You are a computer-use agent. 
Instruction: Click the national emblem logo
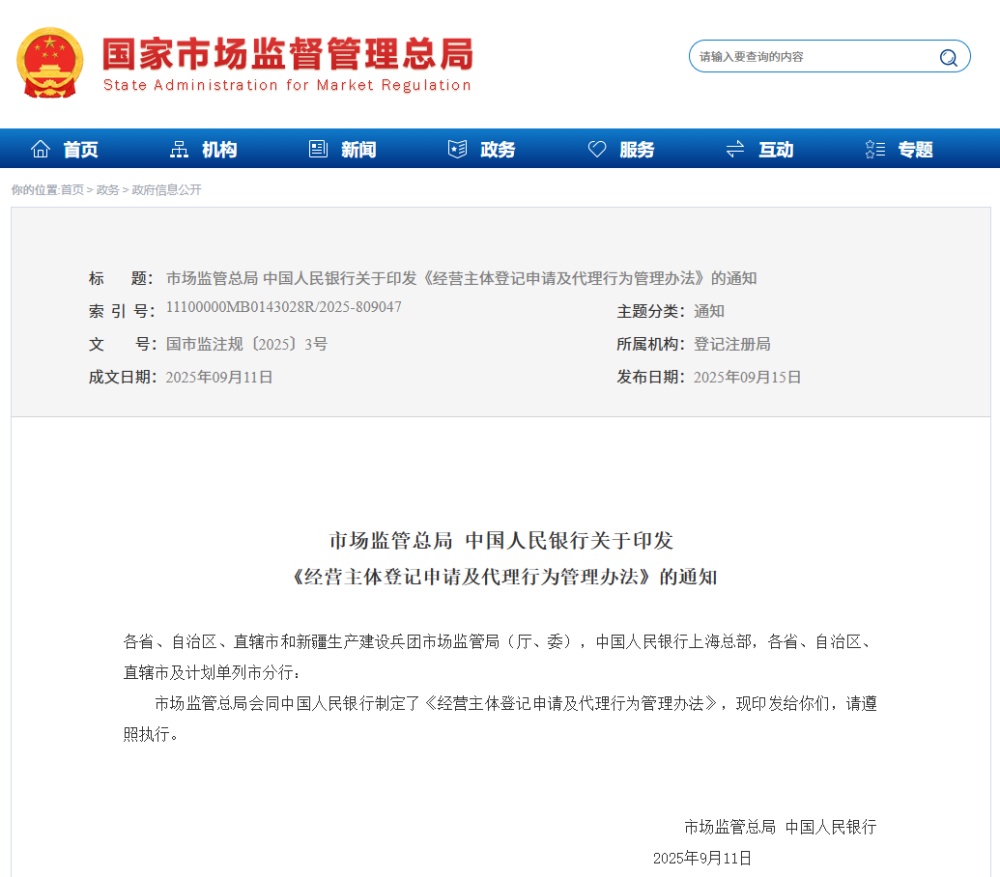coord(50,63)
